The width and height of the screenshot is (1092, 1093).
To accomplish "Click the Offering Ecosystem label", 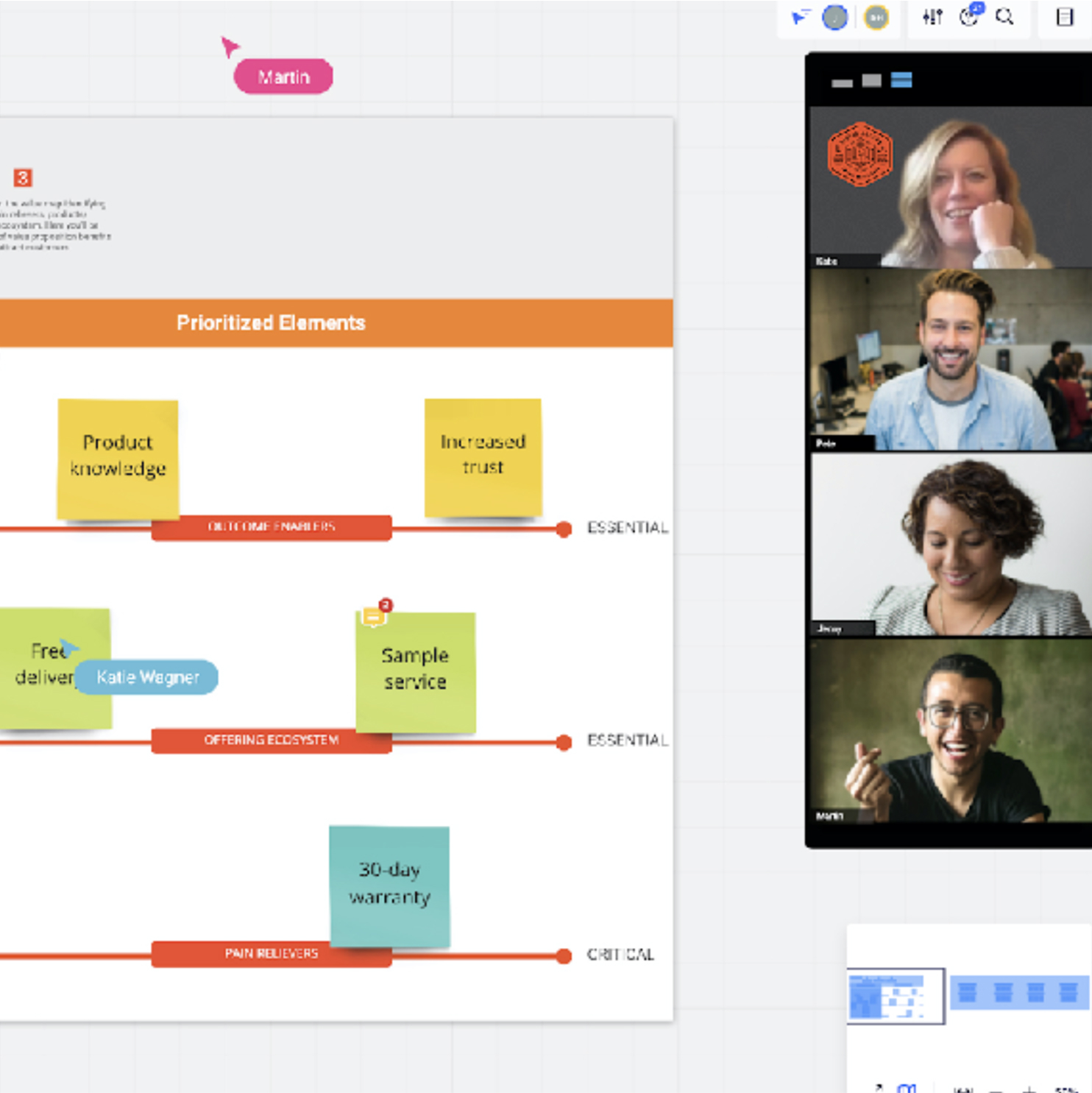I will [272, 740].
